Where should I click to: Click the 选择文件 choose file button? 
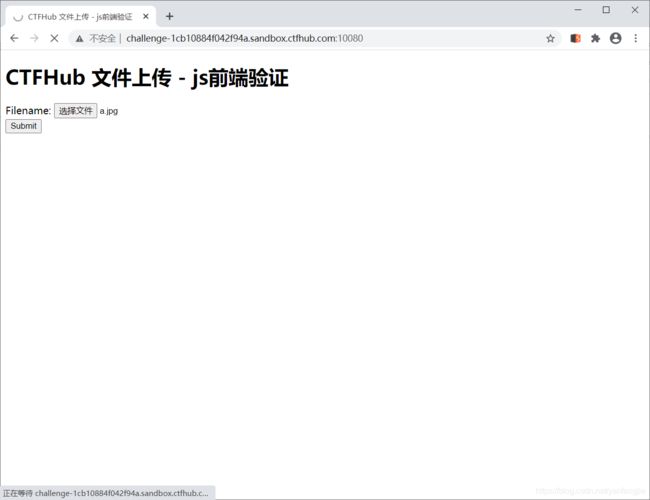(x=75, y=111)
